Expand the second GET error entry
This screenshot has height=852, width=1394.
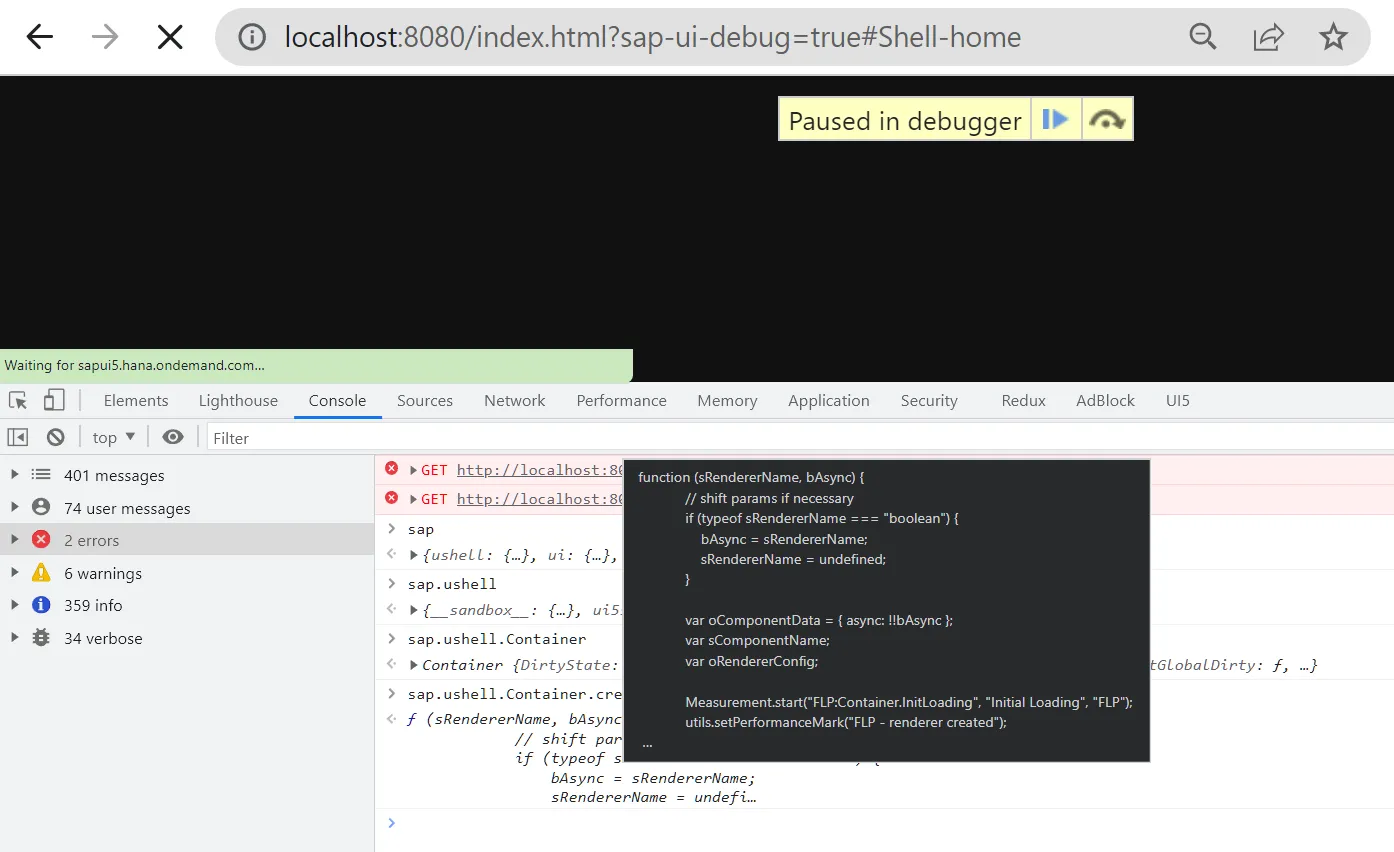pos(413,499)
